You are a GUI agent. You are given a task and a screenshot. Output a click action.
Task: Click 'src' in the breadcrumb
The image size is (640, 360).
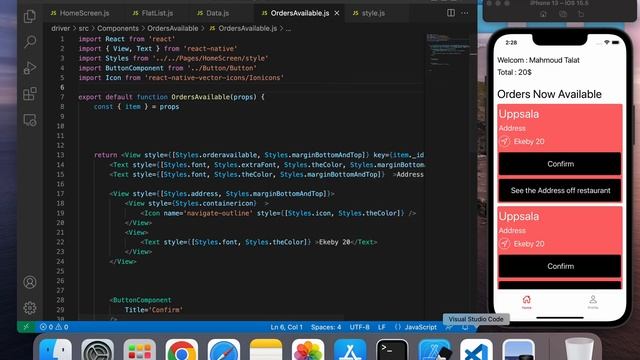[83, 28]
